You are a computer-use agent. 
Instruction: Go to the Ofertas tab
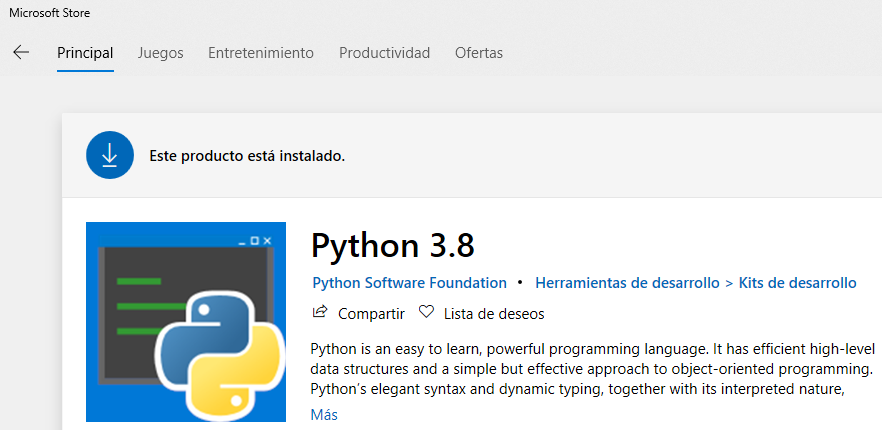(479, 53)
